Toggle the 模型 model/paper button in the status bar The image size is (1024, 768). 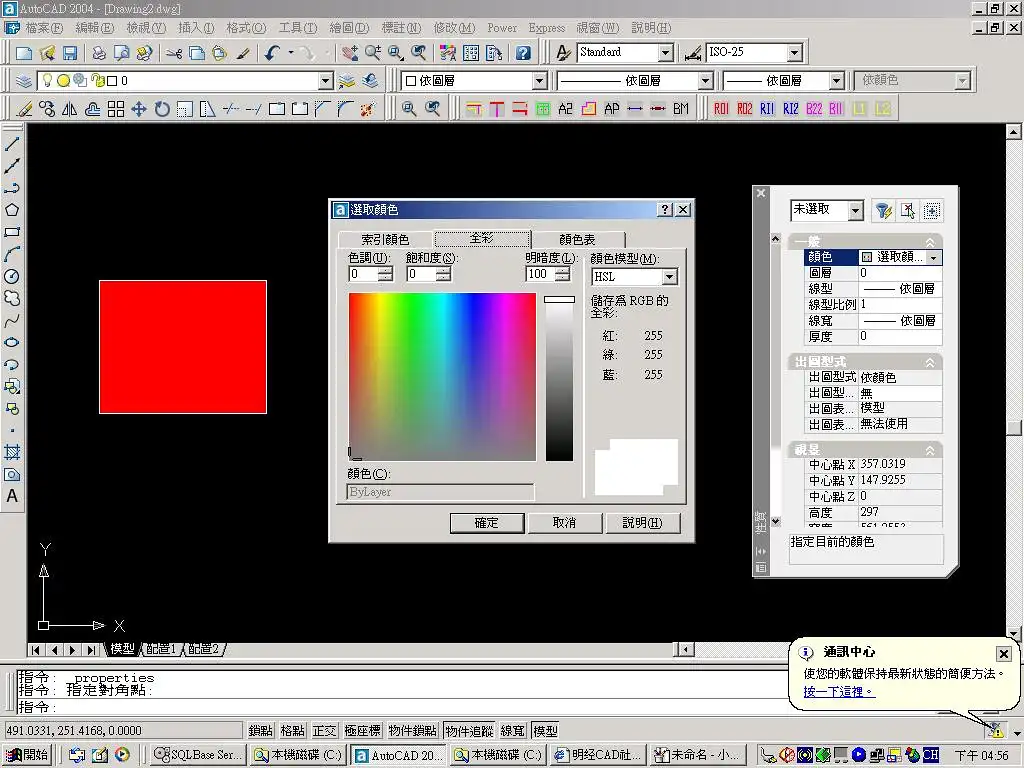[545, 731]
